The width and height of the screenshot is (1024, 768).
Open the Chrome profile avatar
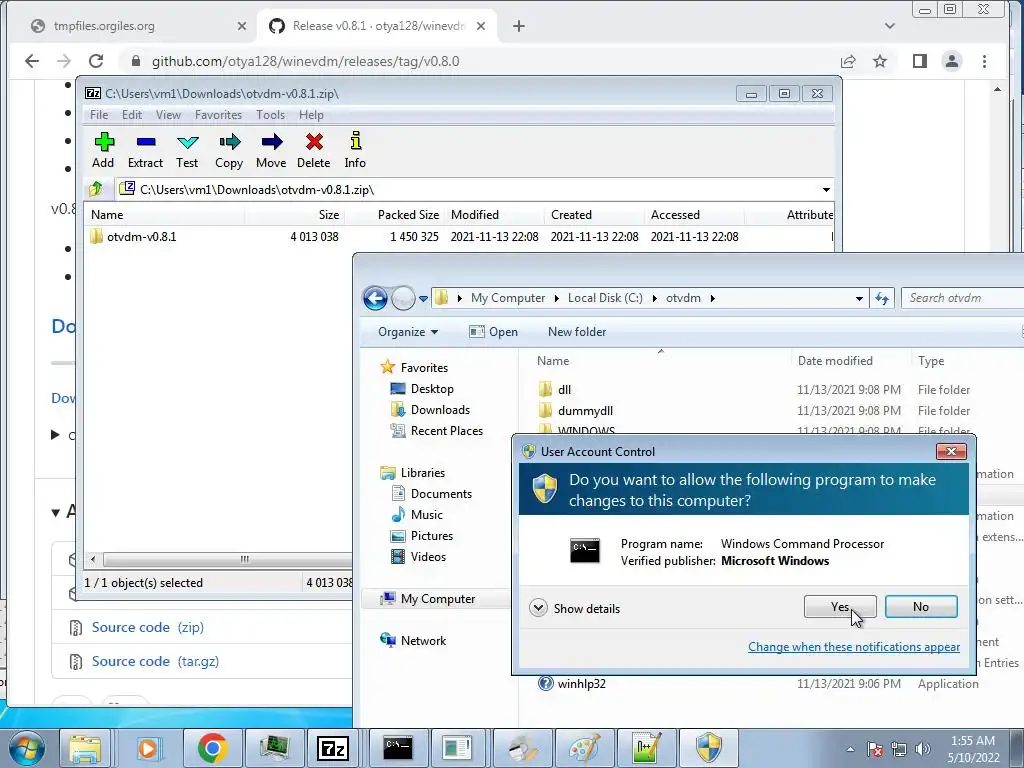coord(952,61)
